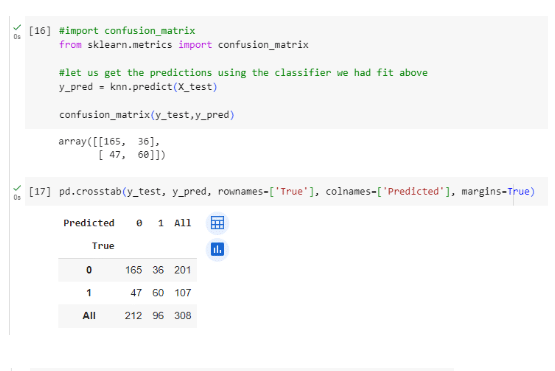Click the total 308 table cell
The height and width of the screenshot is (371, 555).
coord(183,315)
